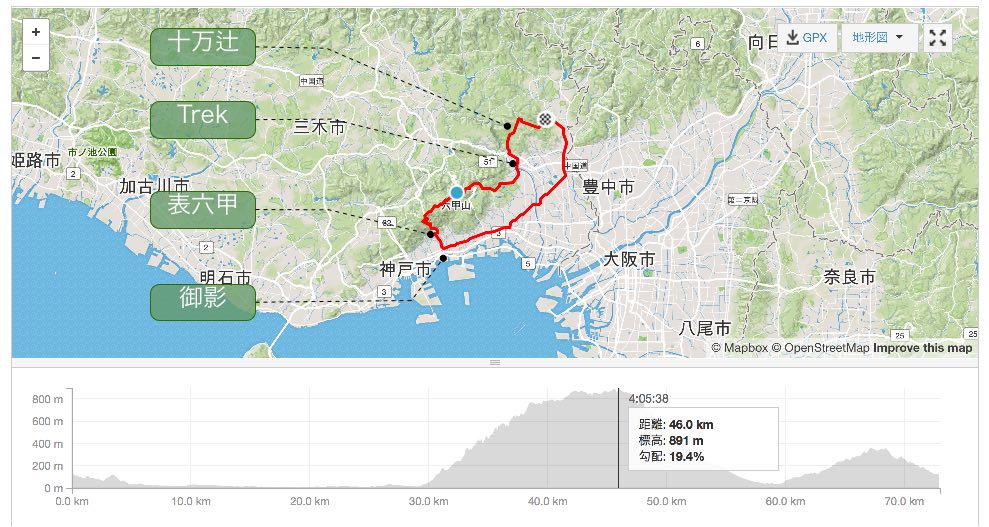Select the Trek label box
Image resolution: width=989 pixels, height=527 pixels.
(203, 119)
